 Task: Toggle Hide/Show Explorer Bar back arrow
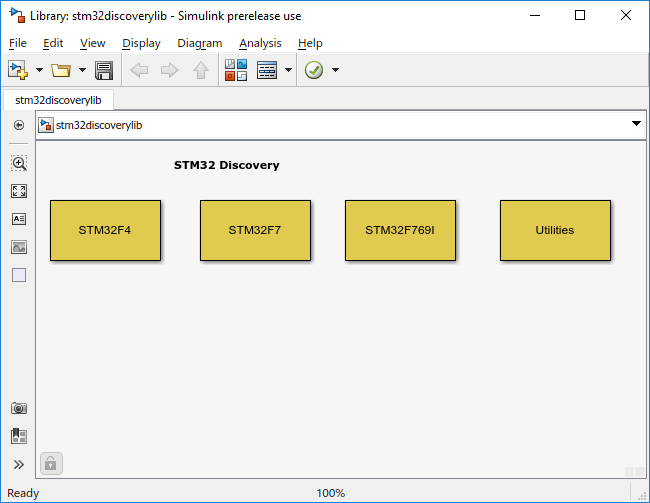(x=19, y=125)
